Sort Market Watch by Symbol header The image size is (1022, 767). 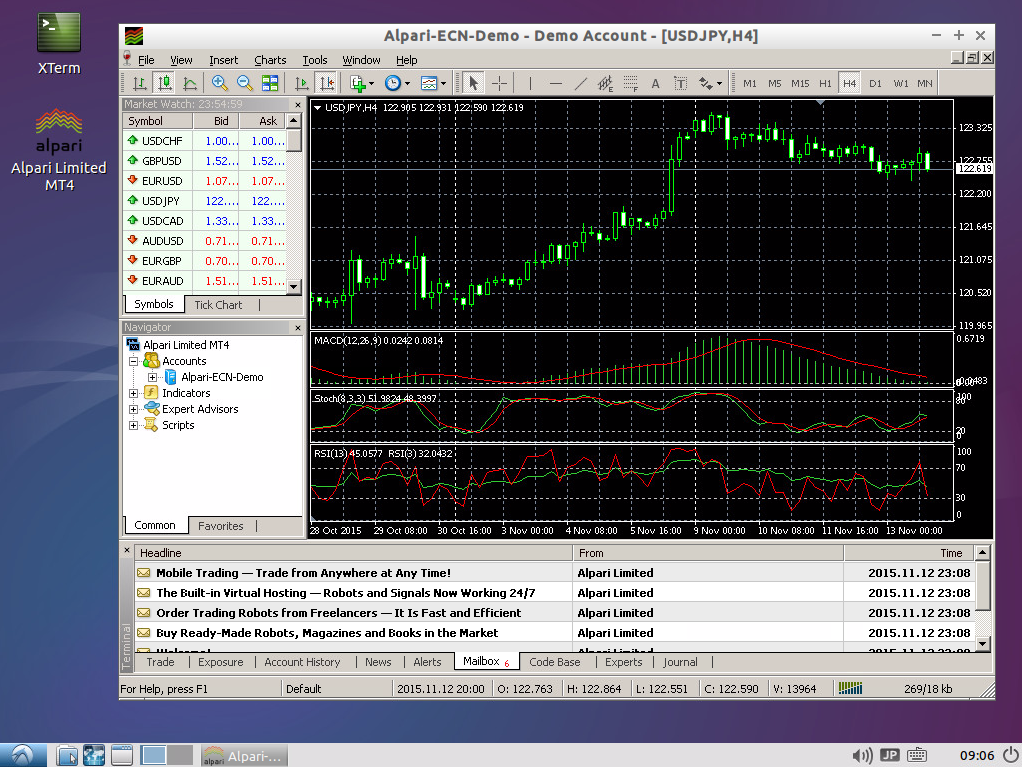(158, 121)
